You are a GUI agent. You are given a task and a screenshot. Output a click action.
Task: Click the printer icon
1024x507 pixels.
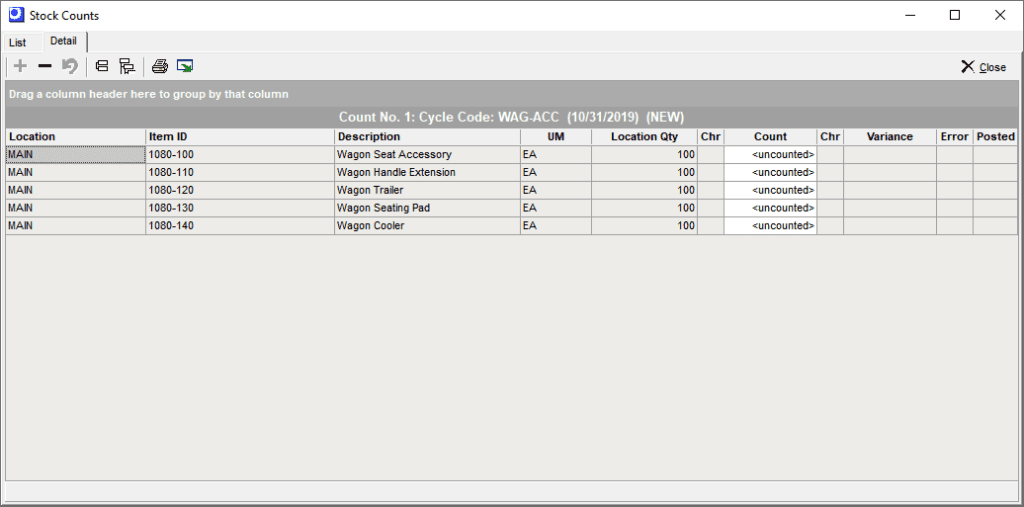(160, 66)
